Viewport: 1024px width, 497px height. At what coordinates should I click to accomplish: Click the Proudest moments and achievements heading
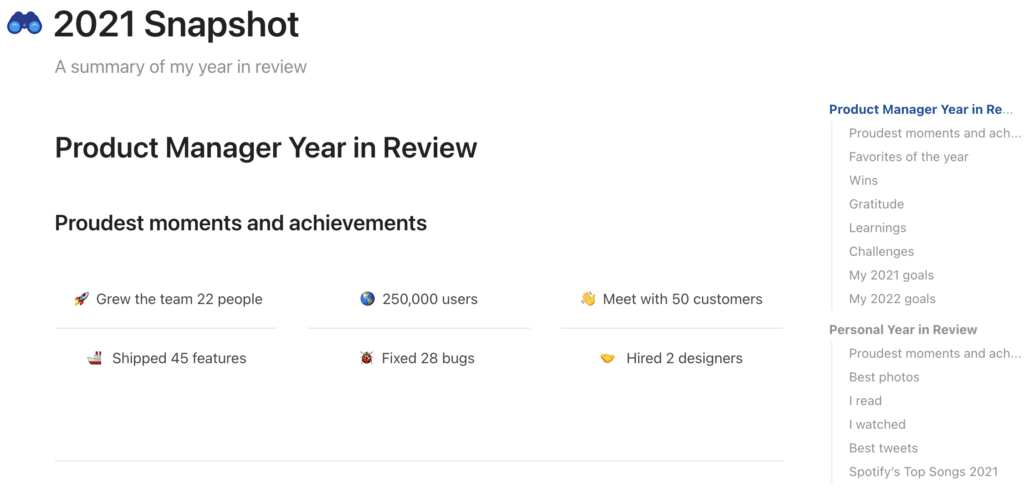pyautogui.click(x=241, y=223)
